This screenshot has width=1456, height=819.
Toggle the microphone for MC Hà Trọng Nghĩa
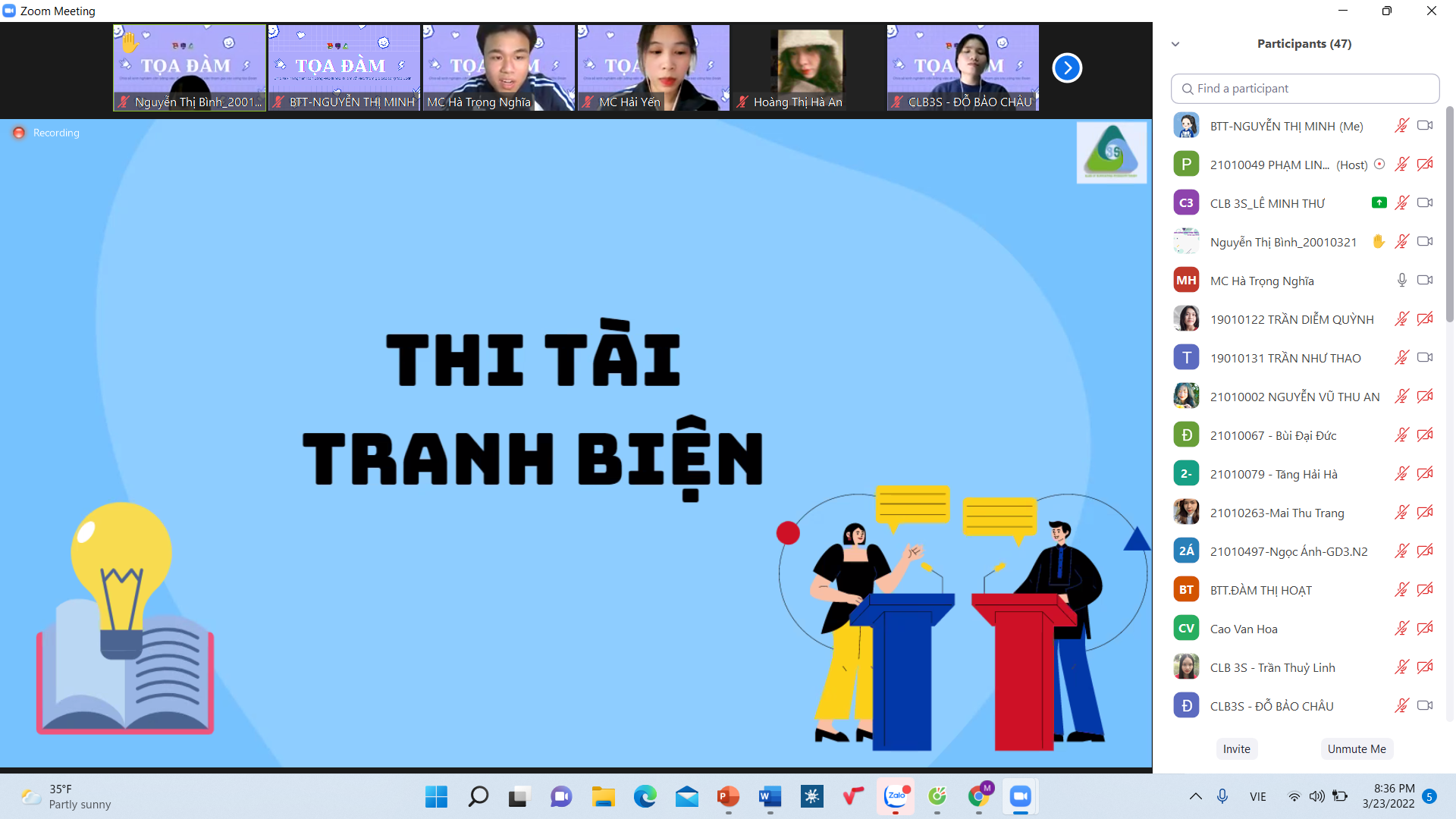[x=1401, y=280]
